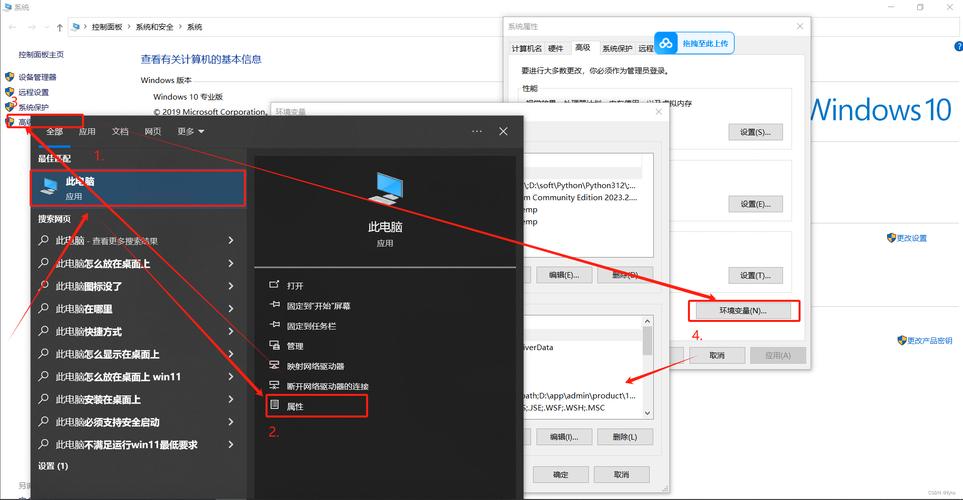Click the 断开网络驱动器的连接 icon
This screenshot has width=963, height=500.
coord(275,386)
